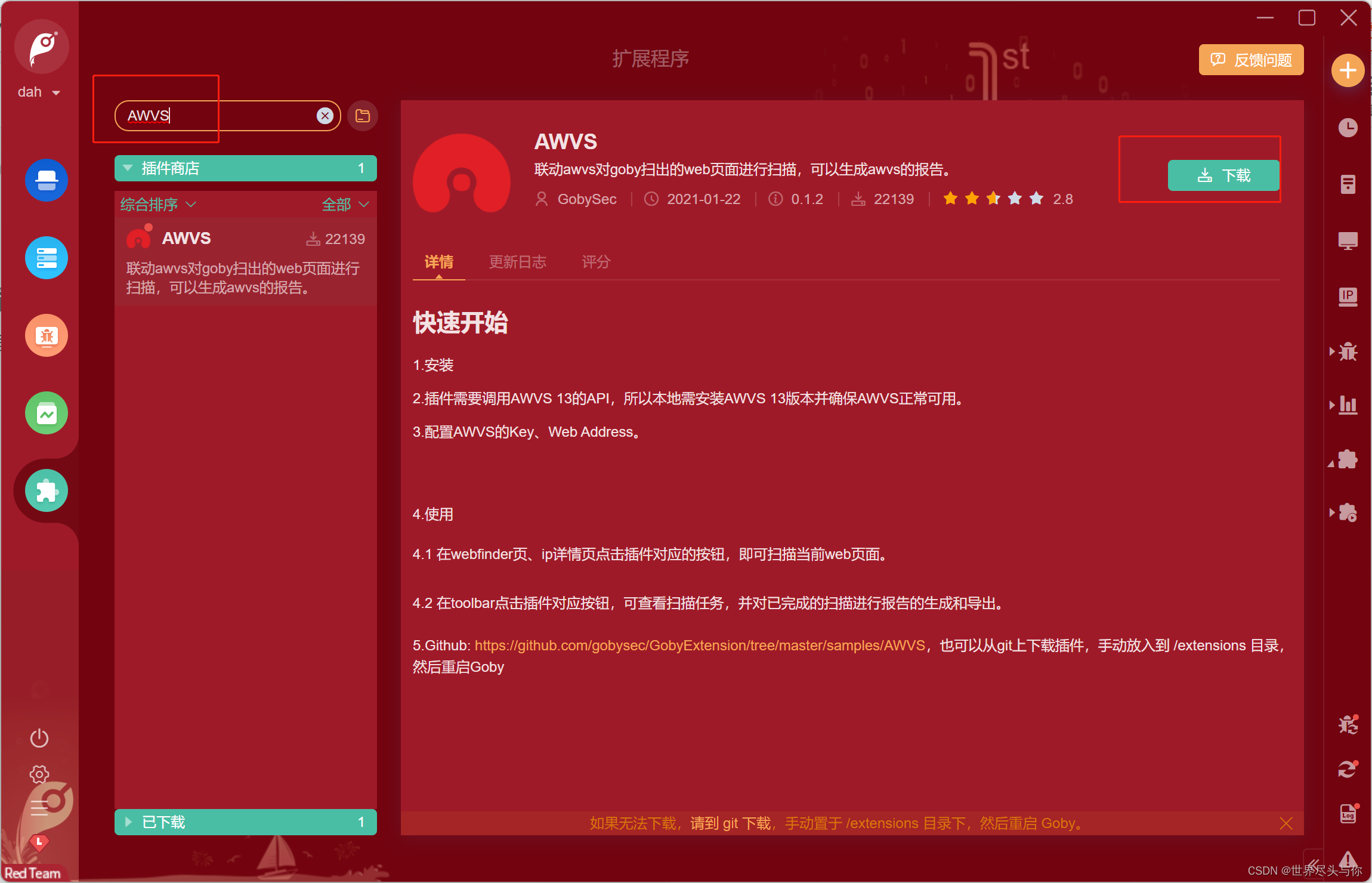Open the vulnerability scanning module in the left sidebar

tap(47, 180)
